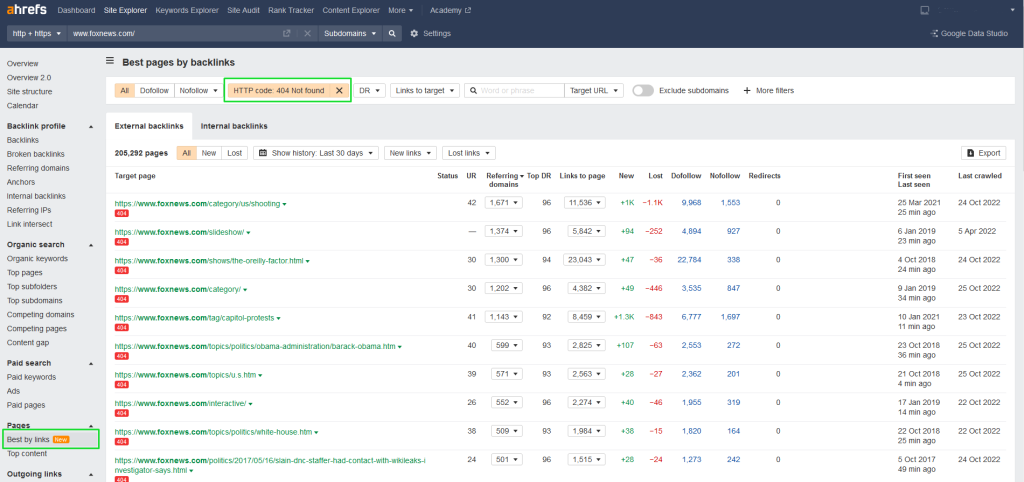Toggle Exclude subdomains switch
This screenshot has width=1024, height=482.
coord(643,91)
